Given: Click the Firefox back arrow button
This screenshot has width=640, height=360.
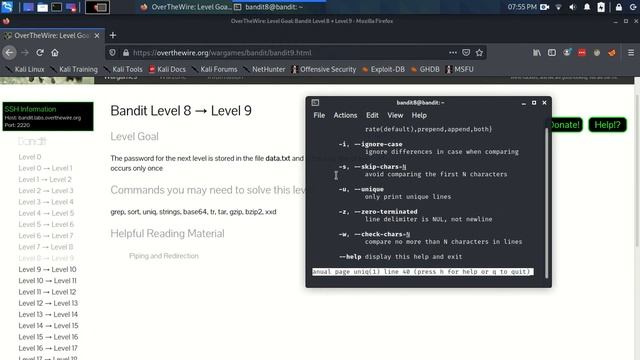Looking at the screenshot, I should [x=9, y=53].
